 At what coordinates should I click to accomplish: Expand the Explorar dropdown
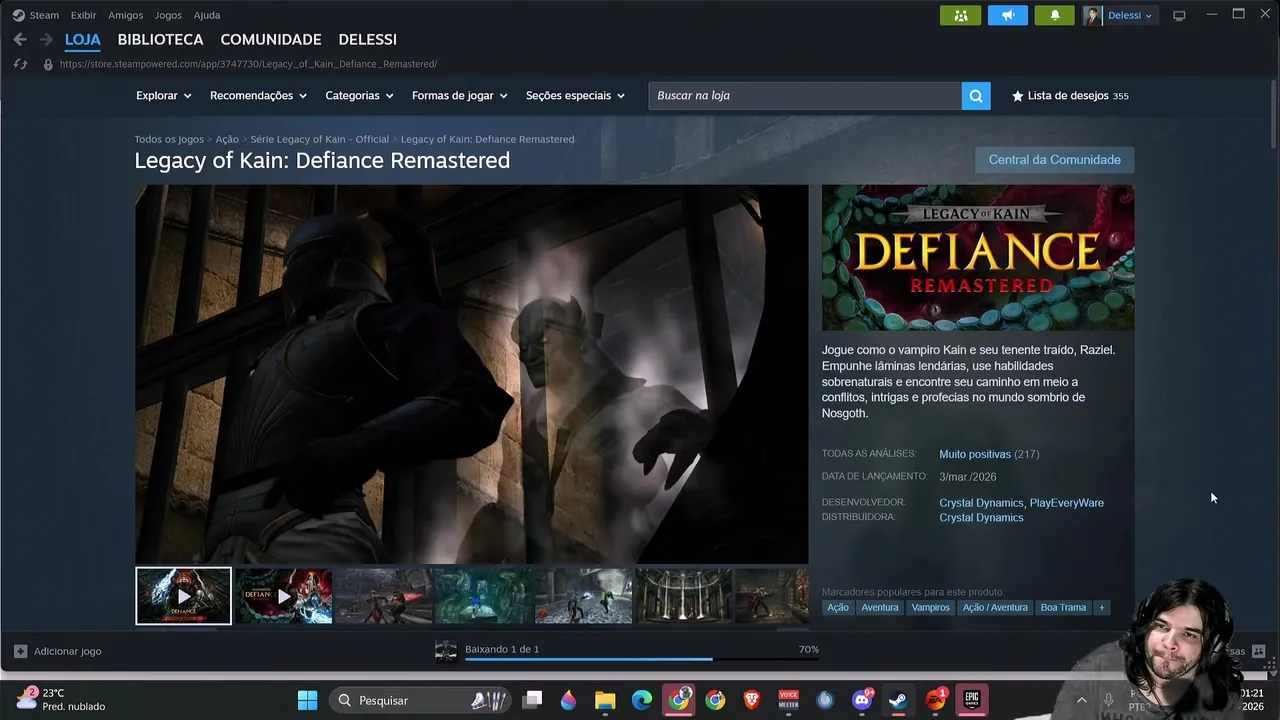(163, 96)
